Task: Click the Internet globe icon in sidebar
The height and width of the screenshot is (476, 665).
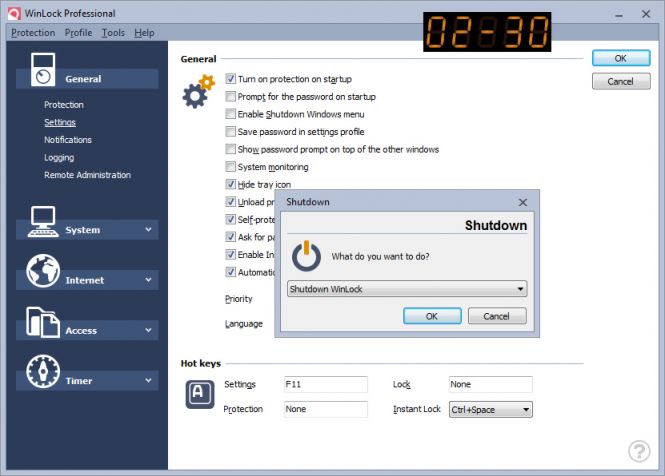Action: [43, 271]
